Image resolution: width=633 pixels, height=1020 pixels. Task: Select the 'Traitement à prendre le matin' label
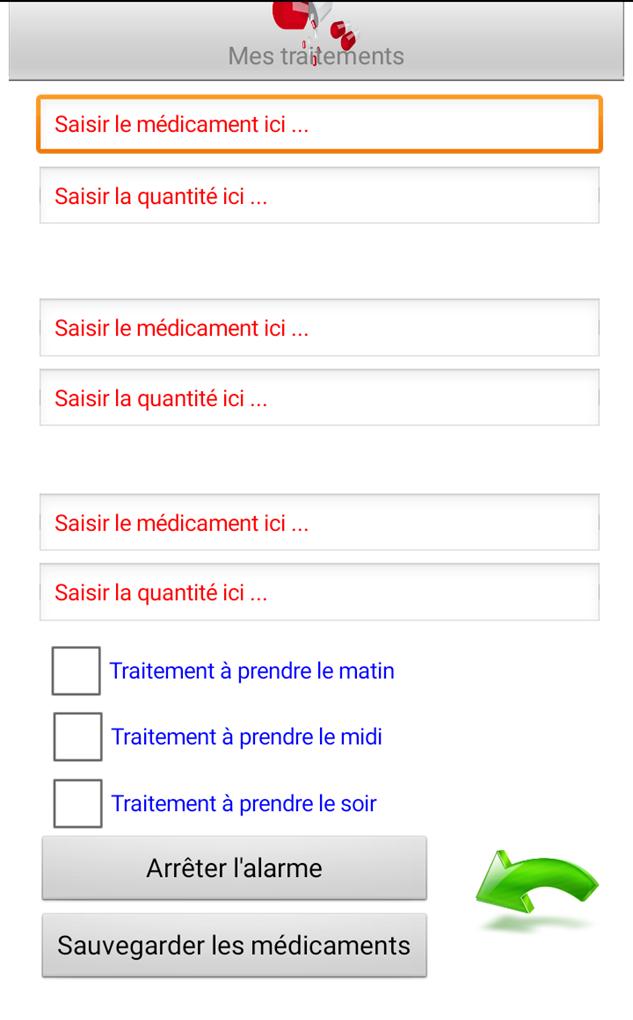click(x=252, y=671)
